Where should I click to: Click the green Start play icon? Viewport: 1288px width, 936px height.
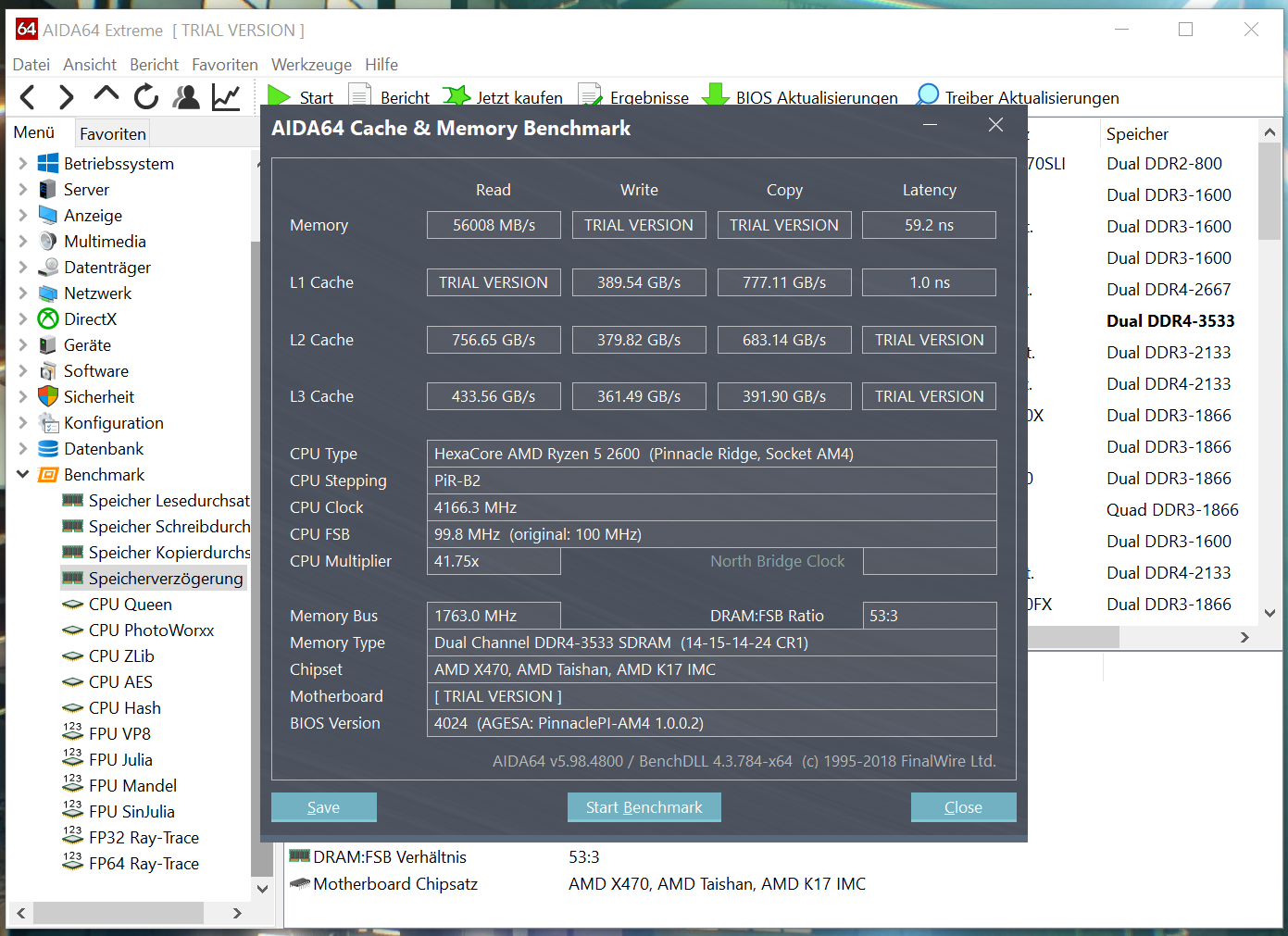click(x=279, y=96)
